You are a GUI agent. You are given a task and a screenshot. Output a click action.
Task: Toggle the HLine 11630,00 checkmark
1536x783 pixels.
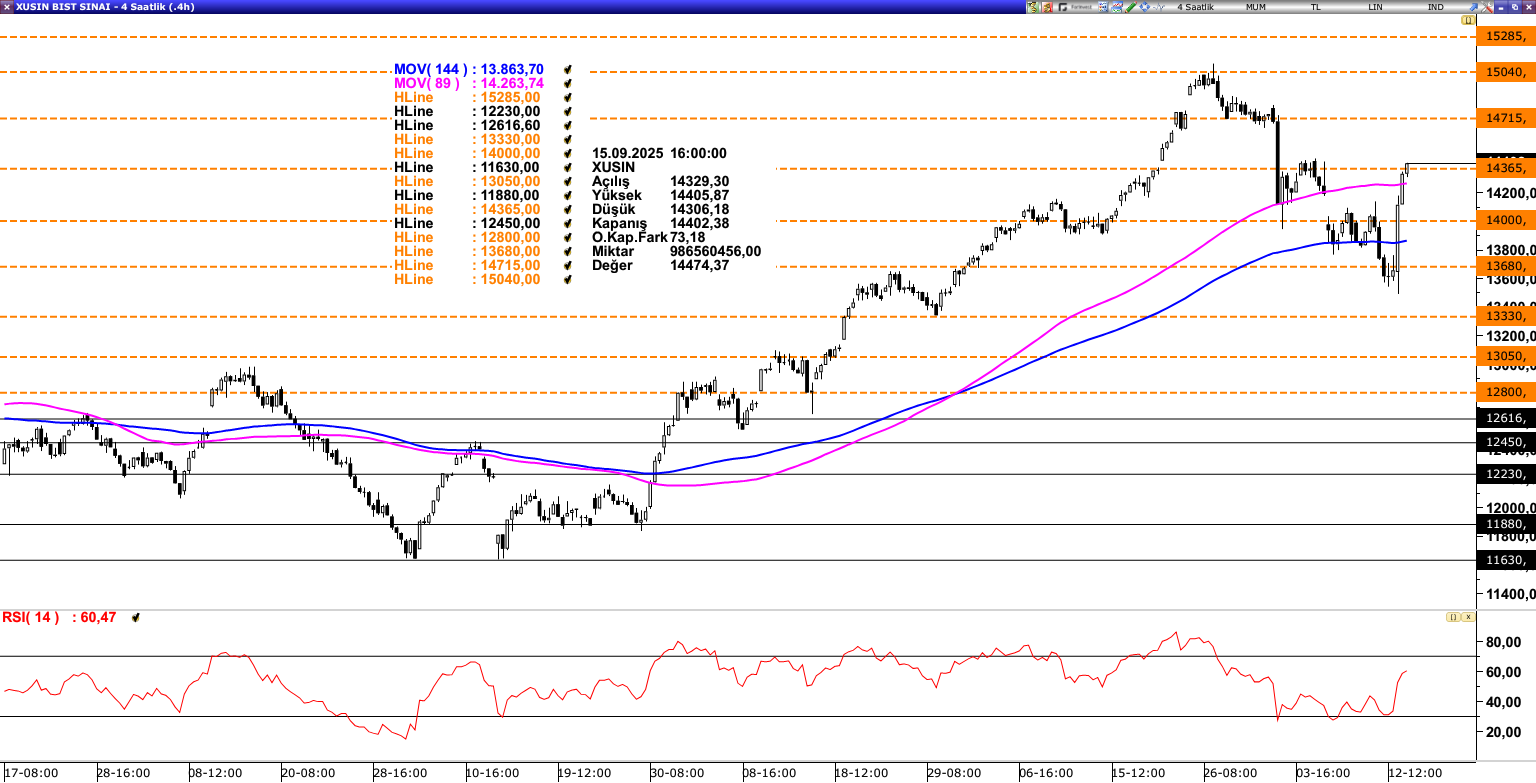tap(568, 168)
